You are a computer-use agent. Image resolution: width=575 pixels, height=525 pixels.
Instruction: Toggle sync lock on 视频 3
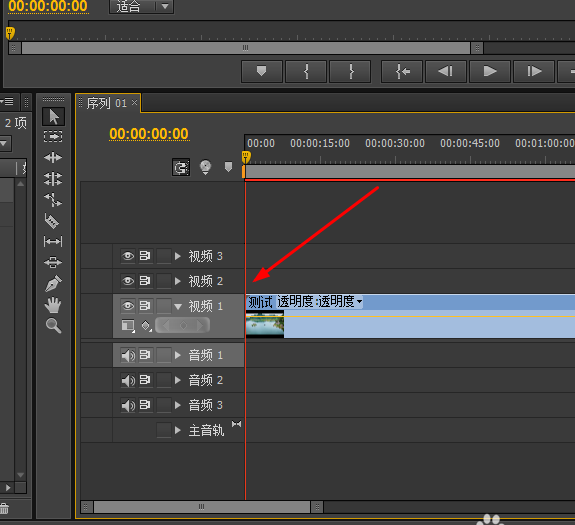[145, 256]
